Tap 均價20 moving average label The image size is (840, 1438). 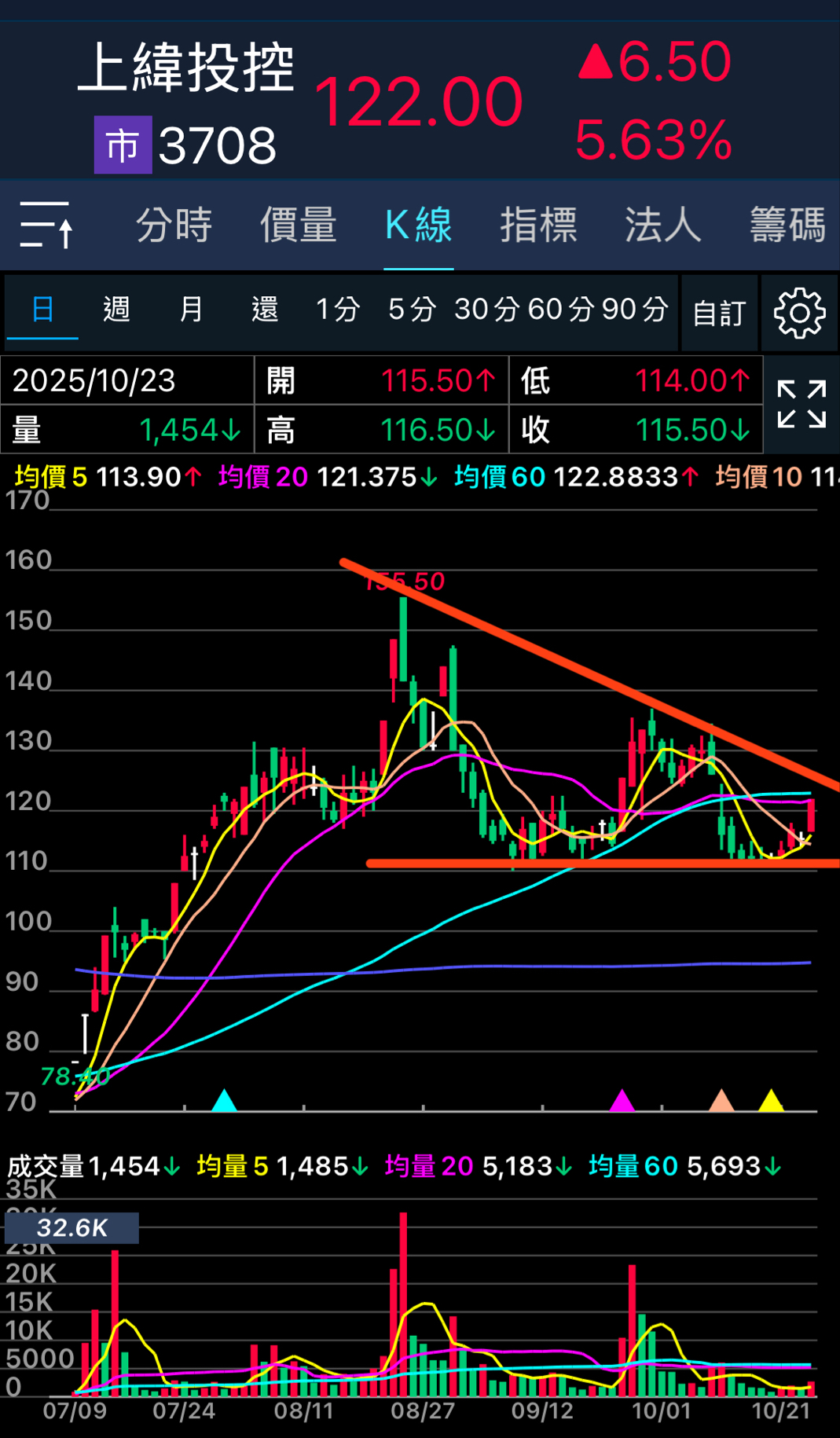pos(263,477)
